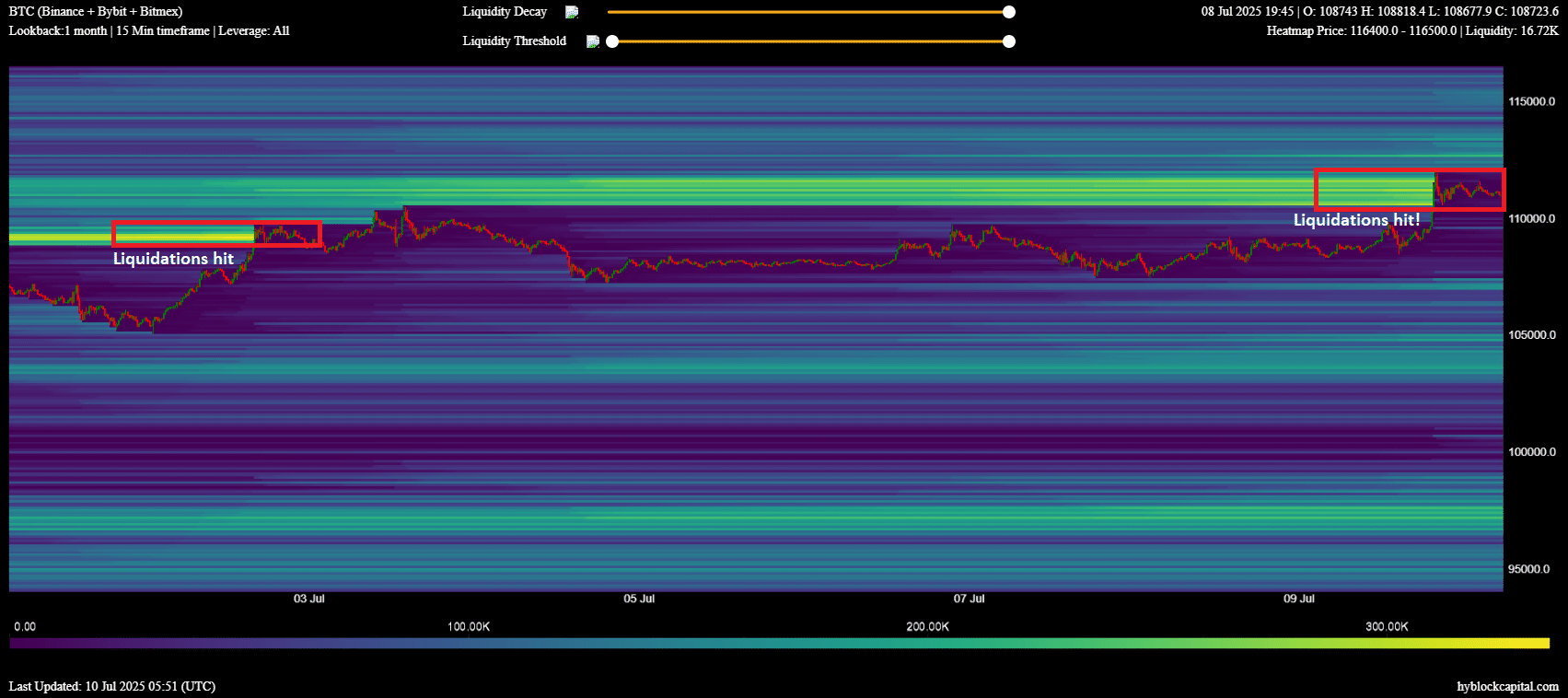The image size is (1568, 698).
Task: Select the 09 Jul marker on time axis
Action: point(1299,599)
